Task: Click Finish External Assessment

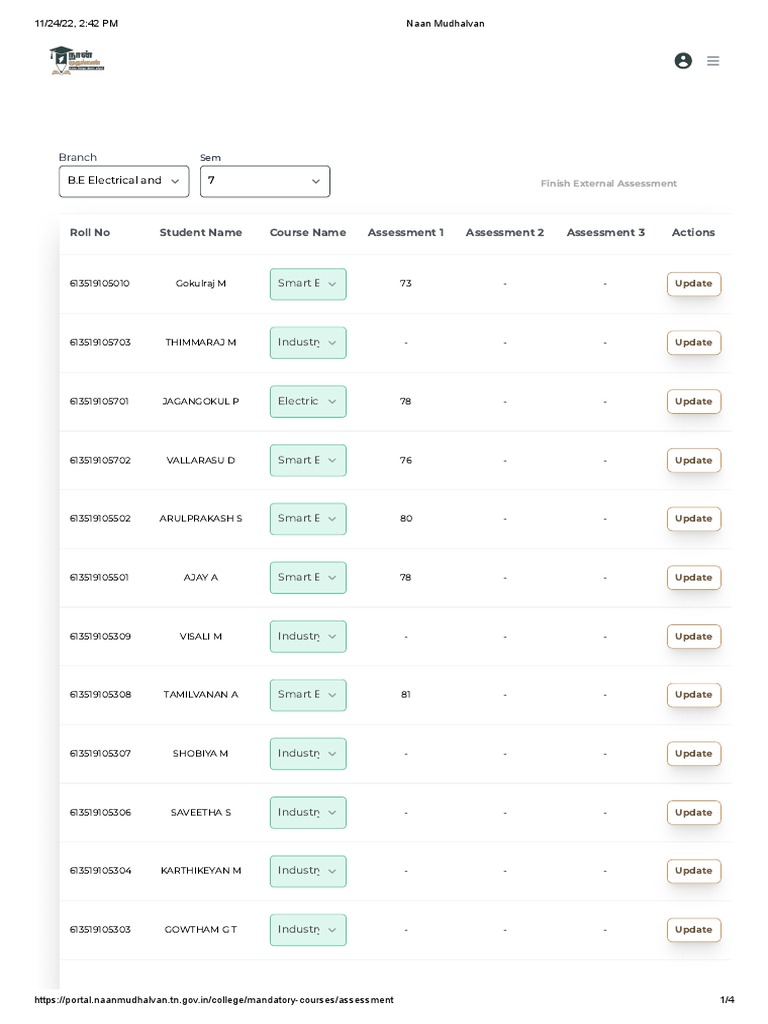Action: pyautogui.click(x=608, y=184)
